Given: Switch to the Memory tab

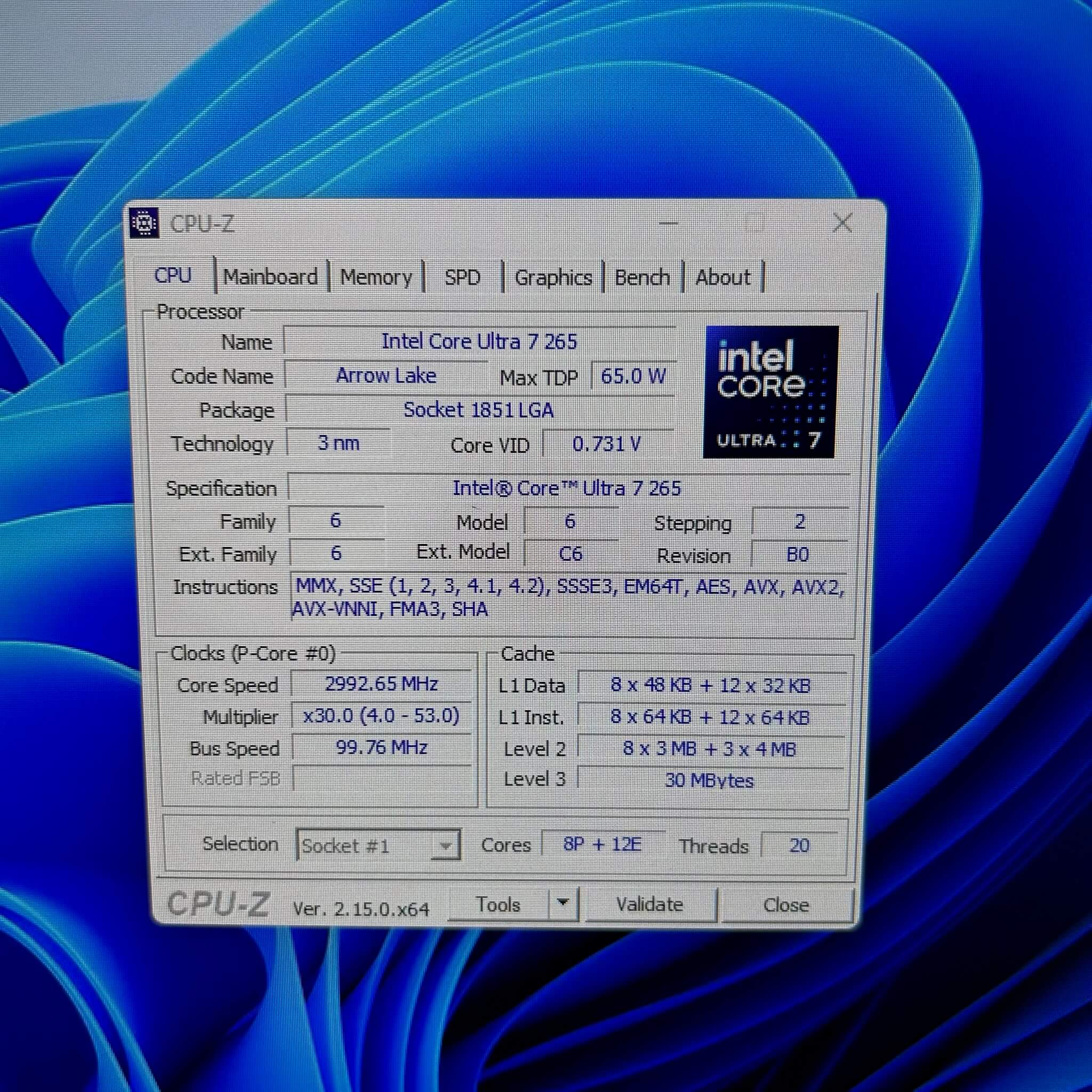Looking at the screenshot, I should click(376, 277).
